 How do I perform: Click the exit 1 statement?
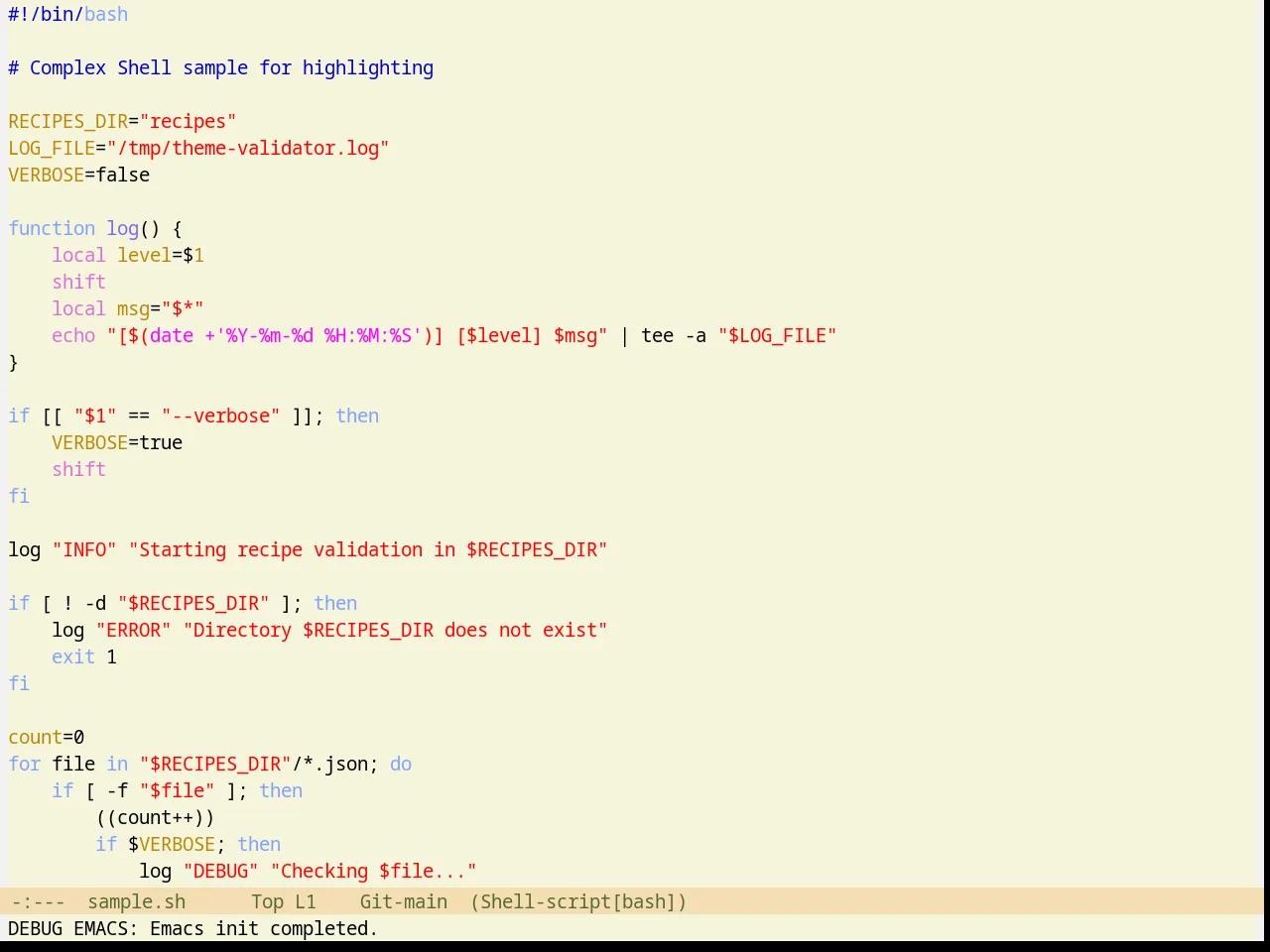point(84,656)
